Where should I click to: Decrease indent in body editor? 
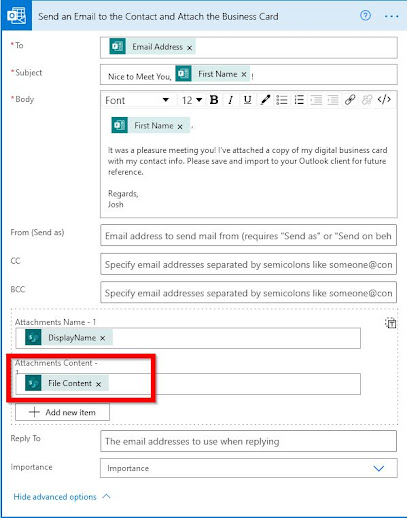316,100
